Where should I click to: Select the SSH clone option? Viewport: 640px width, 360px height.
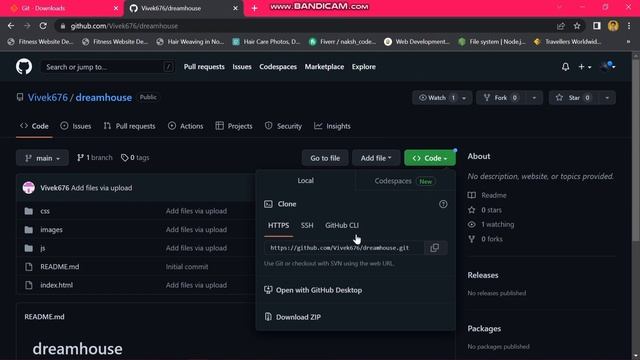click(307, 225)
